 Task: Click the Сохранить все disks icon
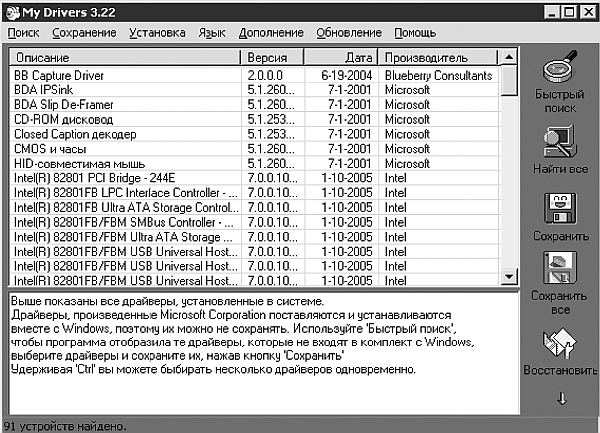click(x=560, y=267)
